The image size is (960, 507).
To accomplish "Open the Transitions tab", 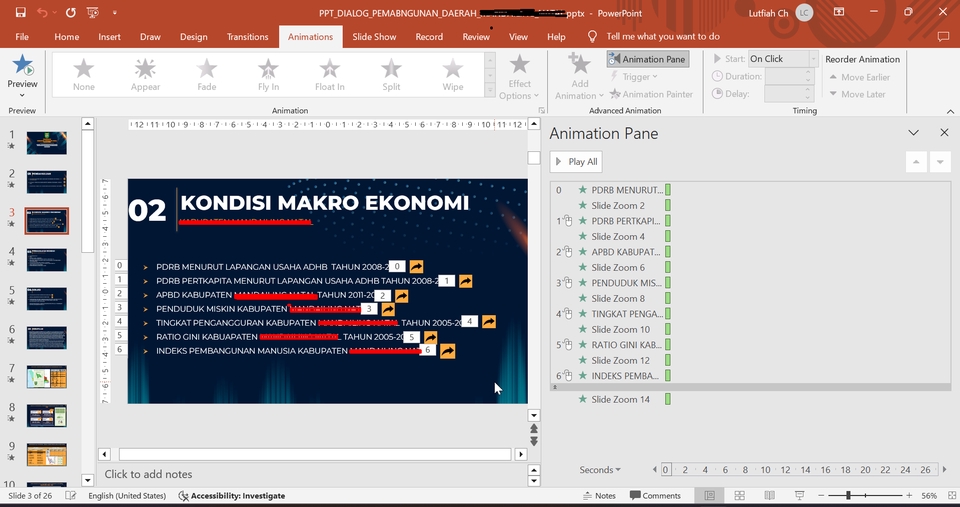I will [x=247, y=37].
